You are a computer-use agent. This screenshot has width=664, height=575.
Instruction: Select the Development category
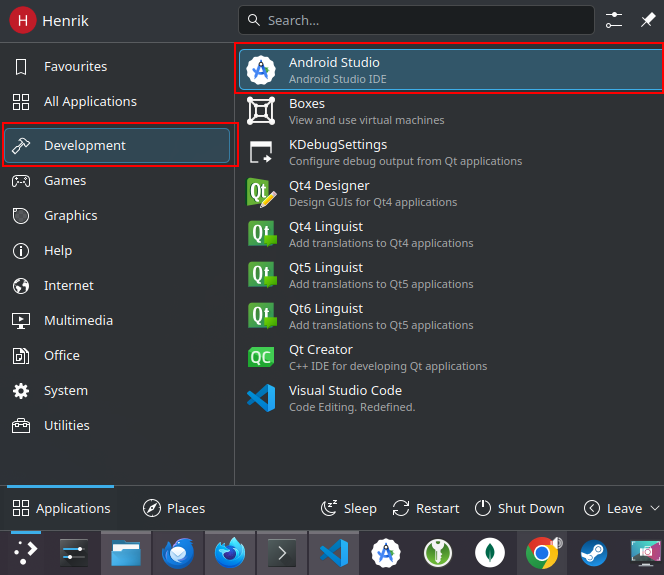[x=117, y=146]
